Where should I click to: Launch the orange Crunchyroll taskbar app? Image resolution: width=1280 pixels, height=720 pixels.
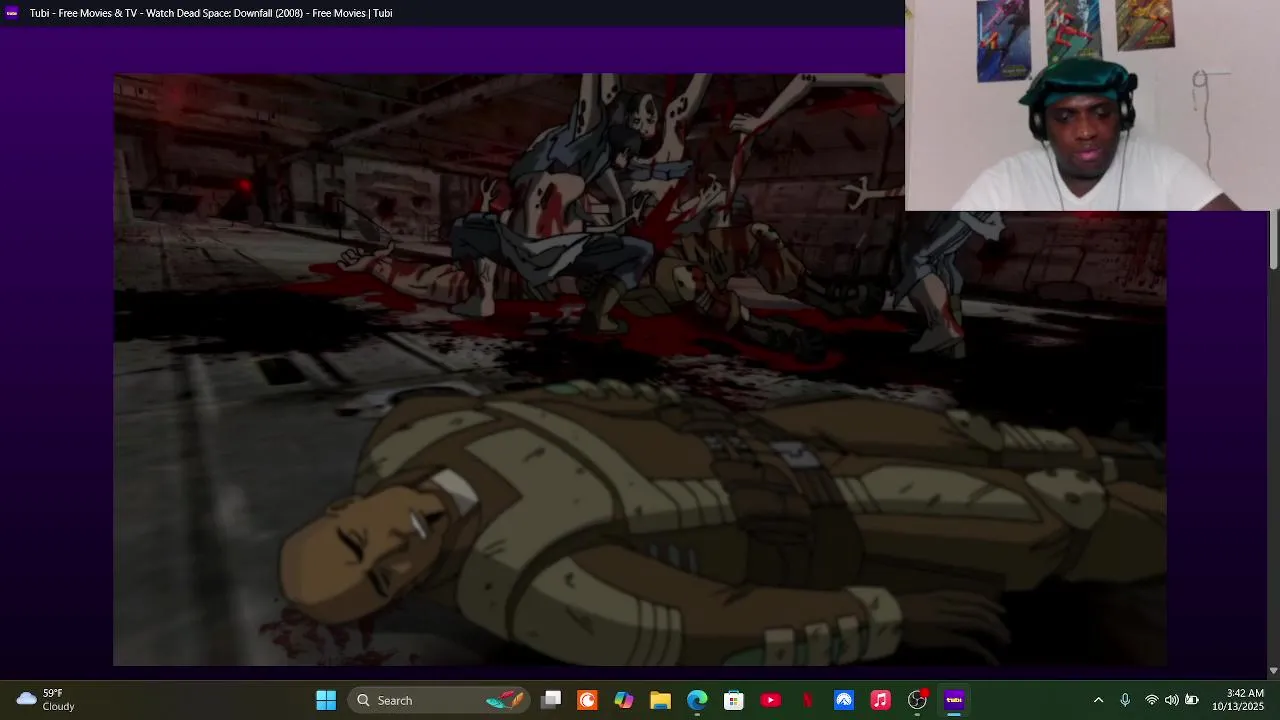587,700
